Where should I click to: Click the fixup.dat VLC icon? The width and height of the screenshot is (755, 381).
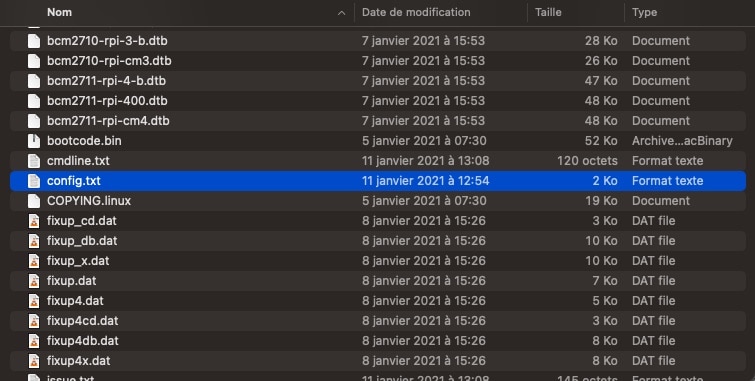coord(34,281)
